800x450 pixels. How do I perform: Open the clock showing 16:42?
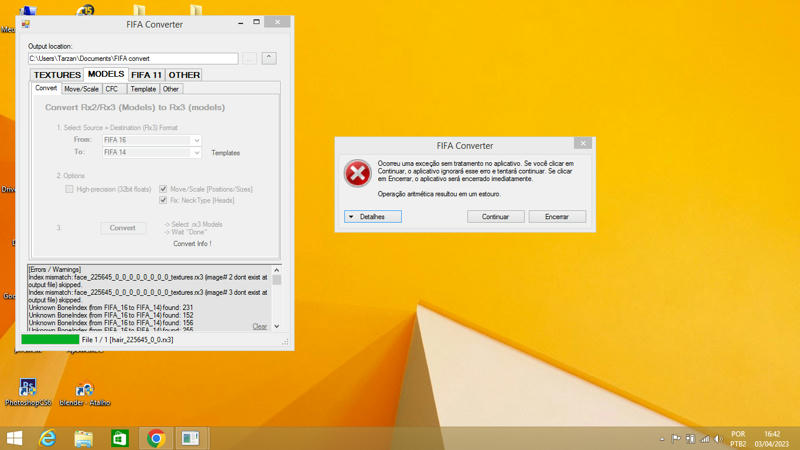click(772, 439)
